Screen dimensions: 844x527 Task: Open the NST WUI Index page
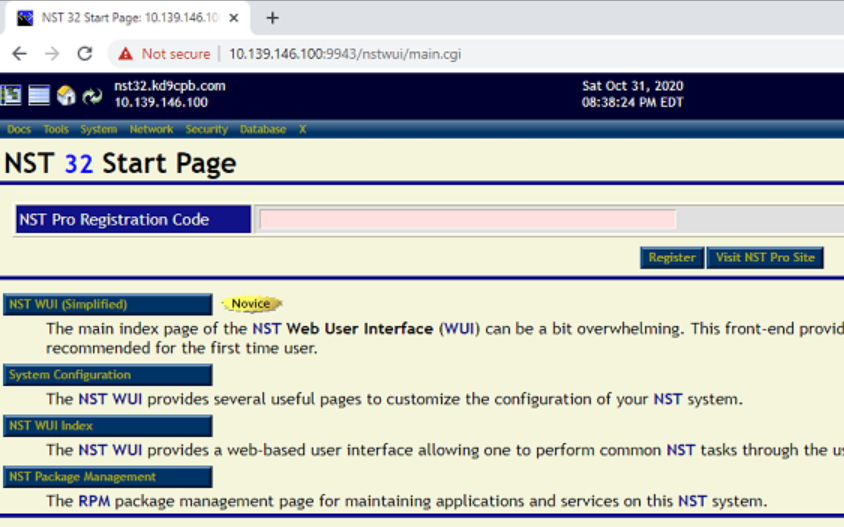point(108,426)
